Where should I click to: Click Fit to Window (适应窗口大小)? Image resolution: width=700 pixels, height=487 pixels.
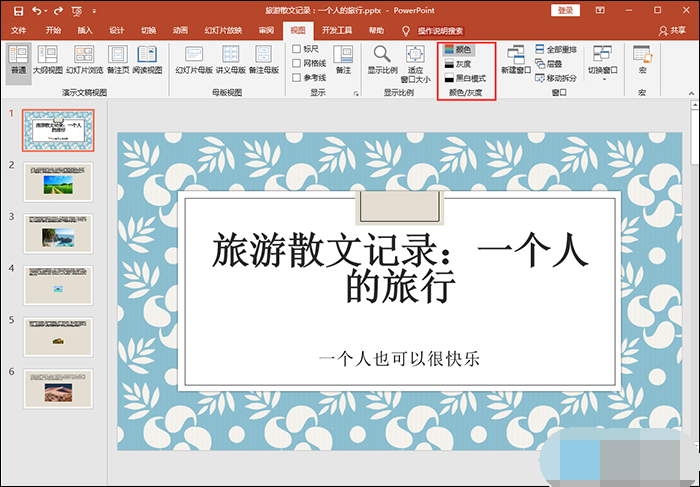pyautogui.click(x=415, y=60)
